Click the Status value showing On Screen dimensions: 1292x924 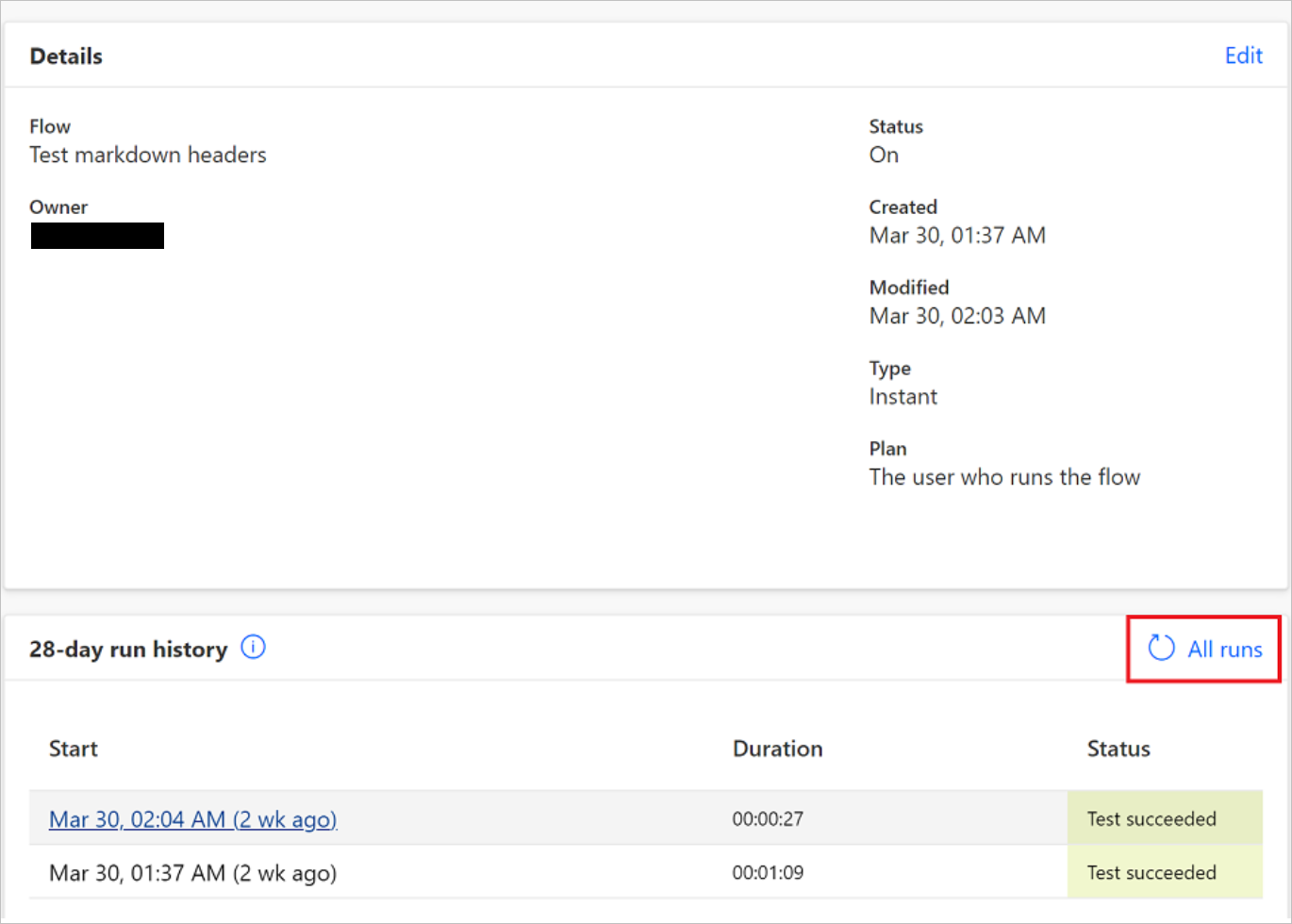point(883,155)
